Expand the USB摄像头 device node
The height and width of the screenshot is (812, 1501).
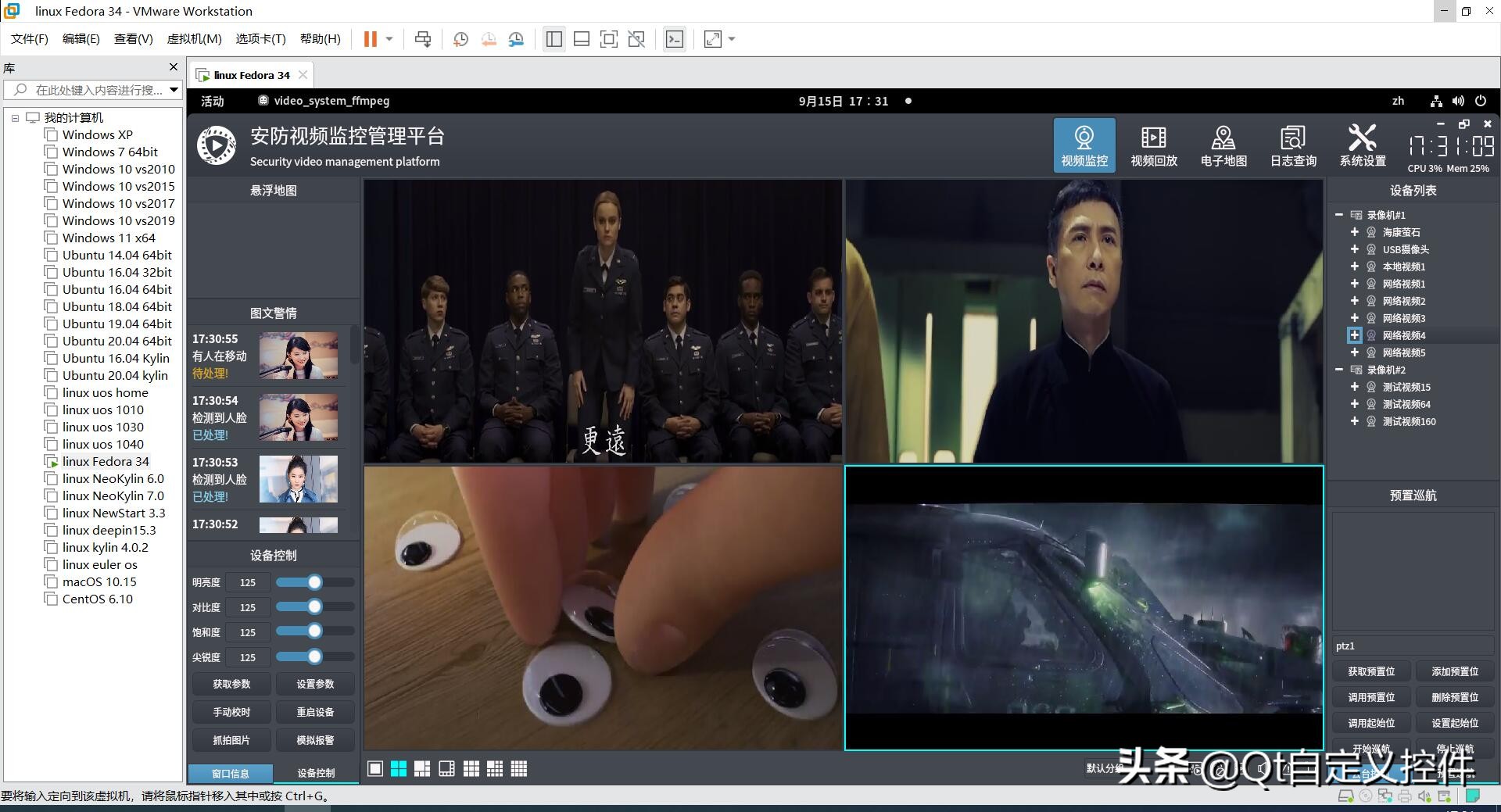(x=1355, y=249)
